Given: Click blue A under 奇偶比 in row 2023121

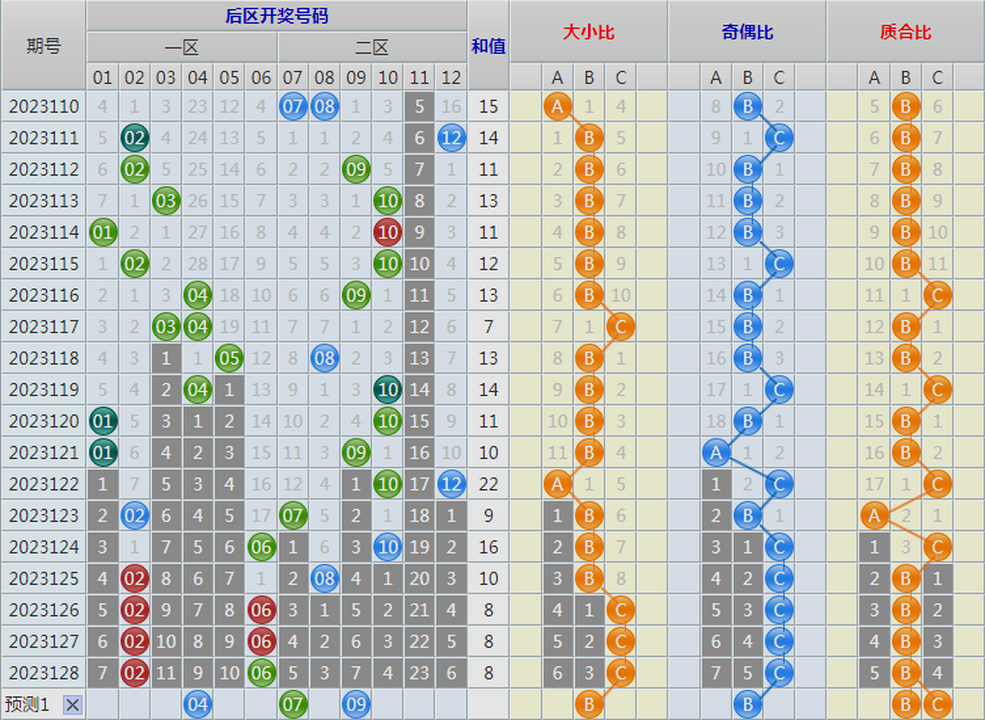Looking at the screenshot, I should click(x=716, y=452).
